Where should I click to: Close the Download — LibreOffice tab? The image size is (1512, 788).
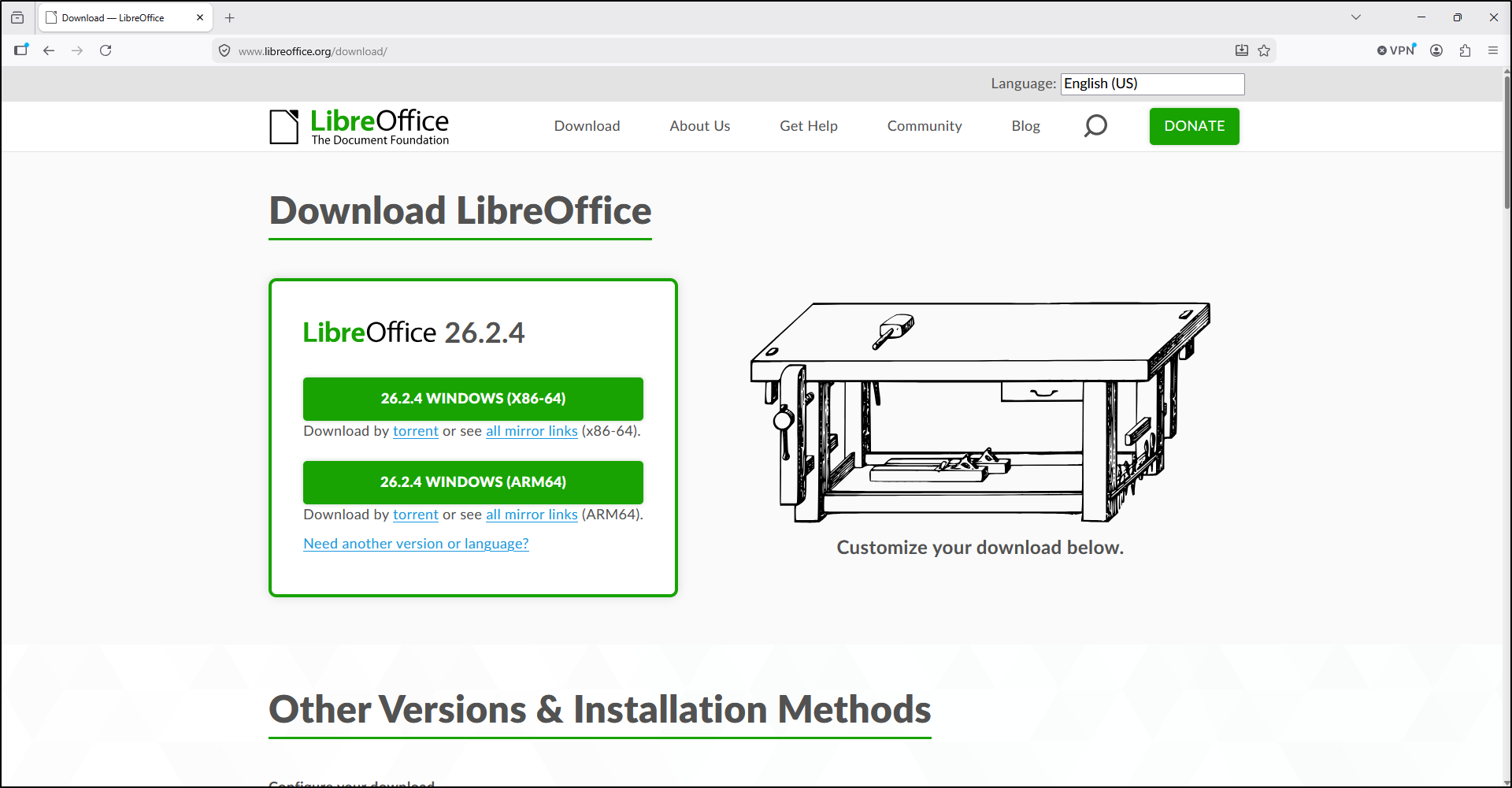pos(200,17)
